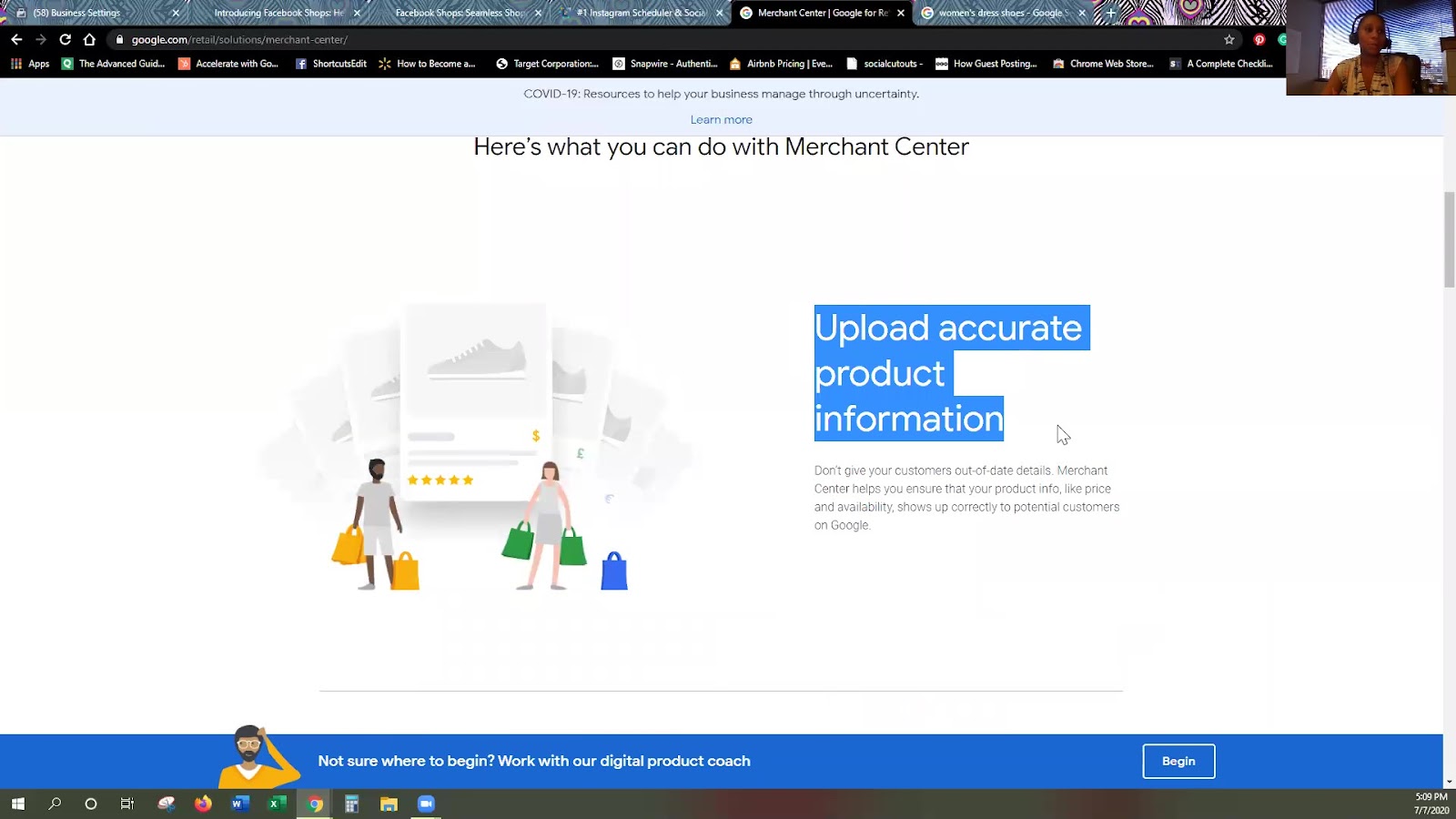Open the ShortcutsEdit bookmark

tap(331, 64)
